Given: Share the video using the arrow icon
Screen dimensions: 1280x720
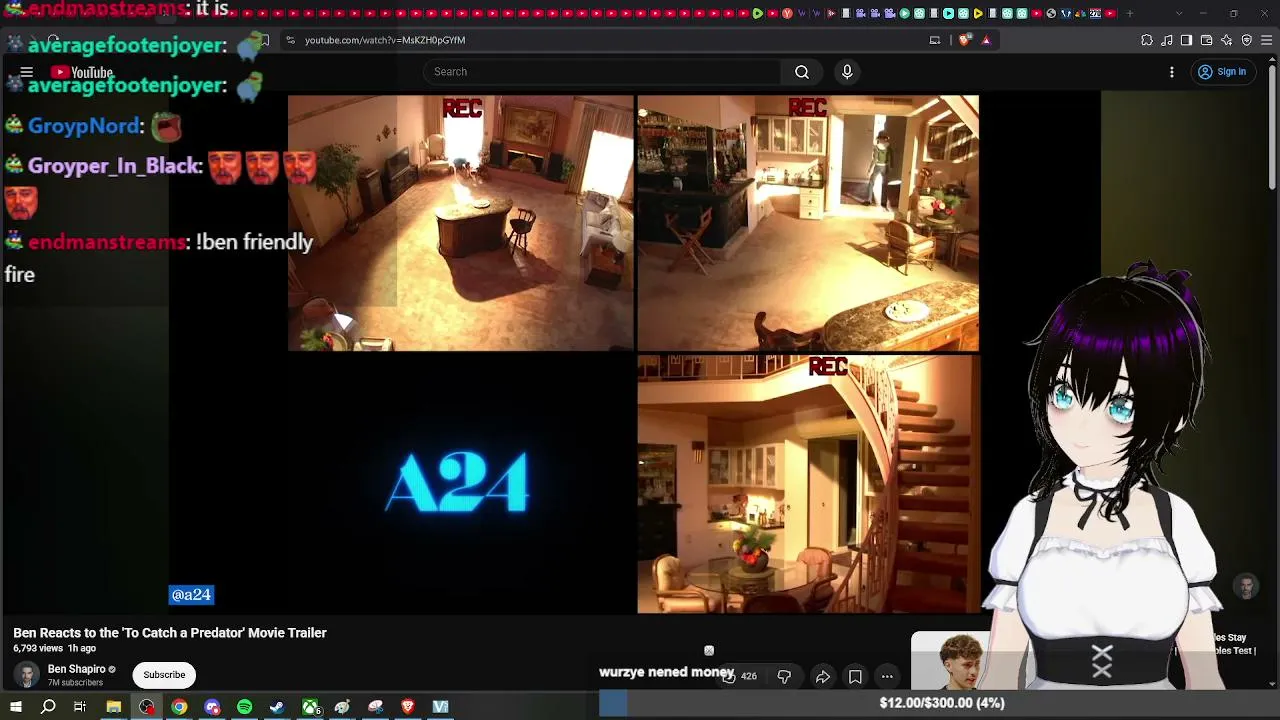Looking at the screenshot, I should click(822, 677).
